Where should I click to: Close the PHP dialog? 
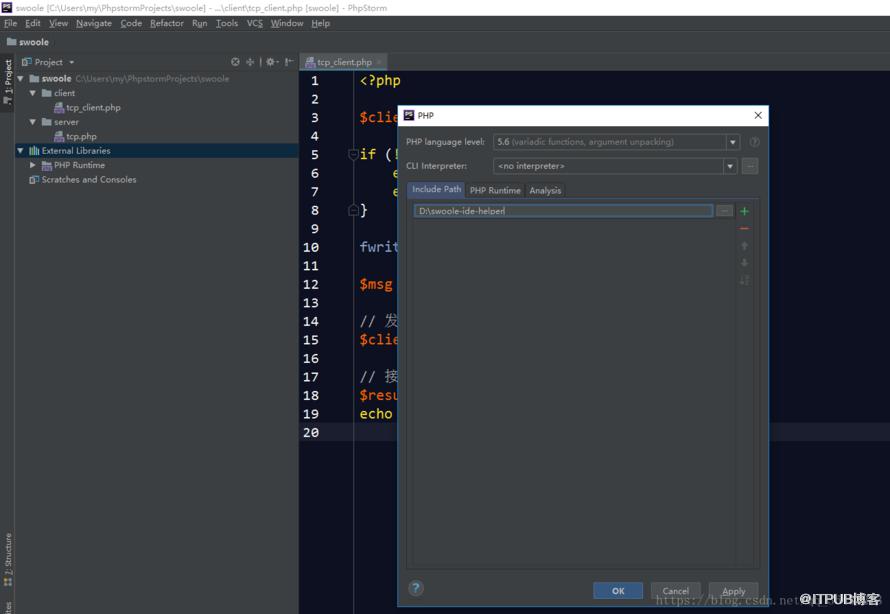point(758,115)
